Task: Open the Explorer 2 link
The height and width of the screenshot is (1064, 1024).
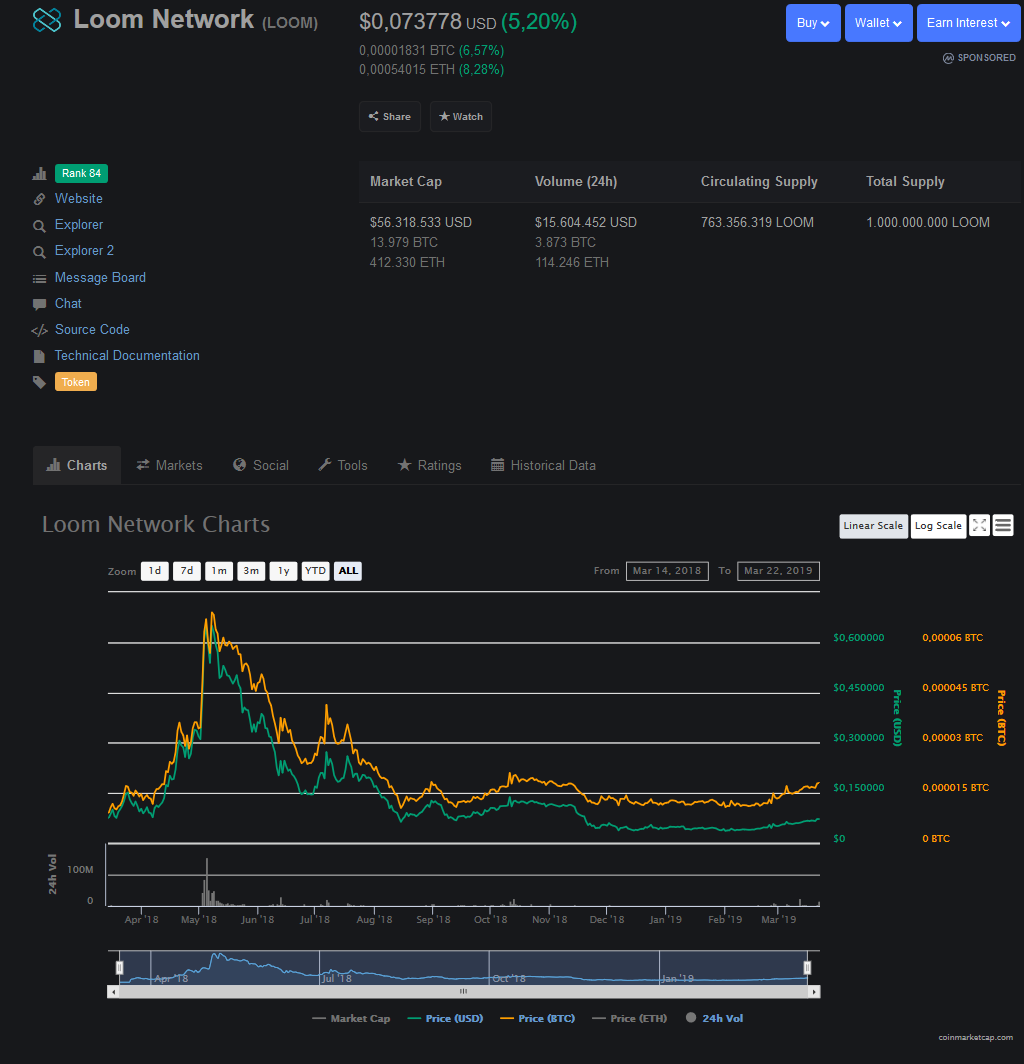Action: [84, 250]
